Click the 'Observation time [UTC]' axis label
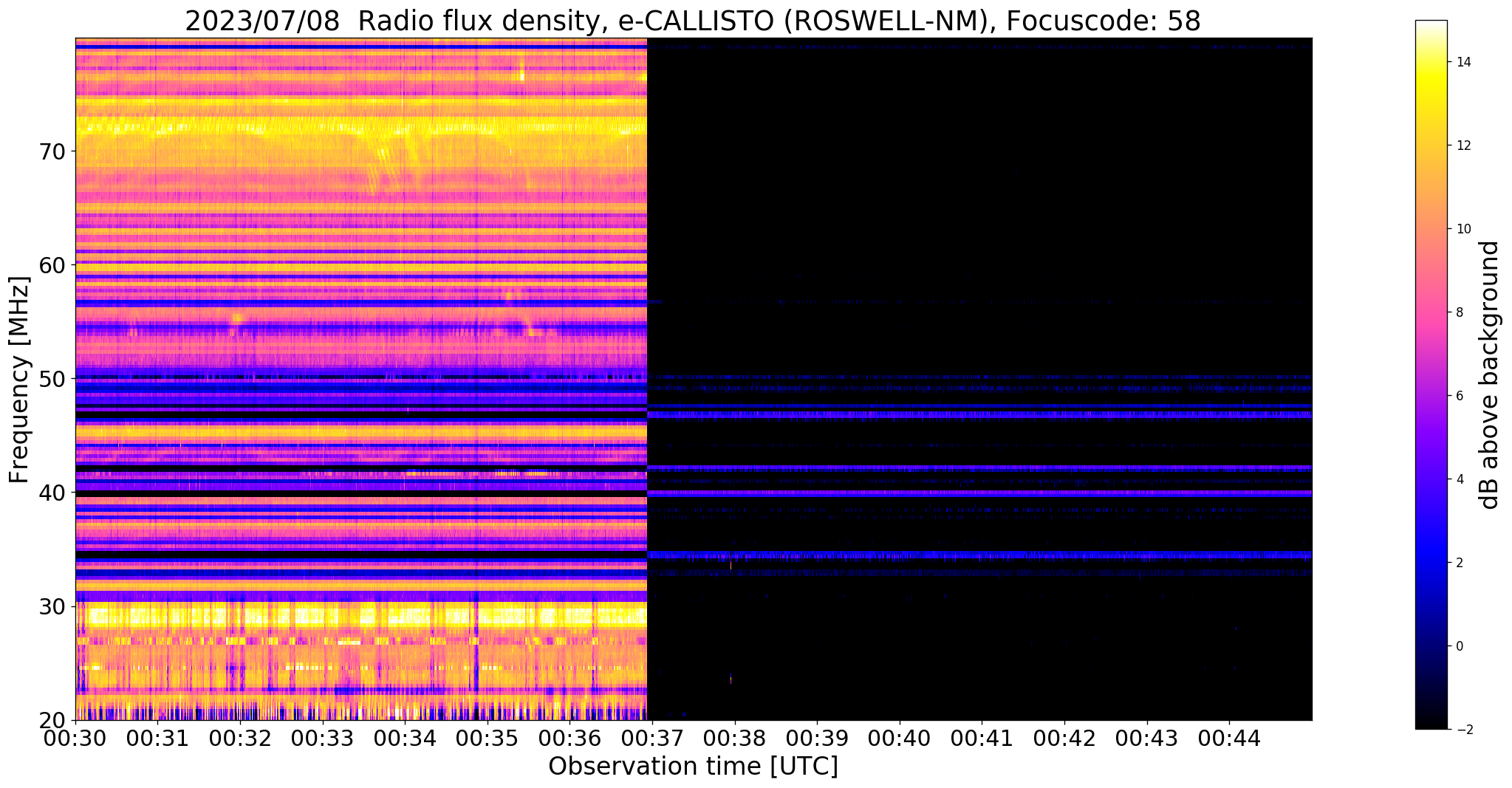This screenshot has height=788, width=1512. pos(693,767)
